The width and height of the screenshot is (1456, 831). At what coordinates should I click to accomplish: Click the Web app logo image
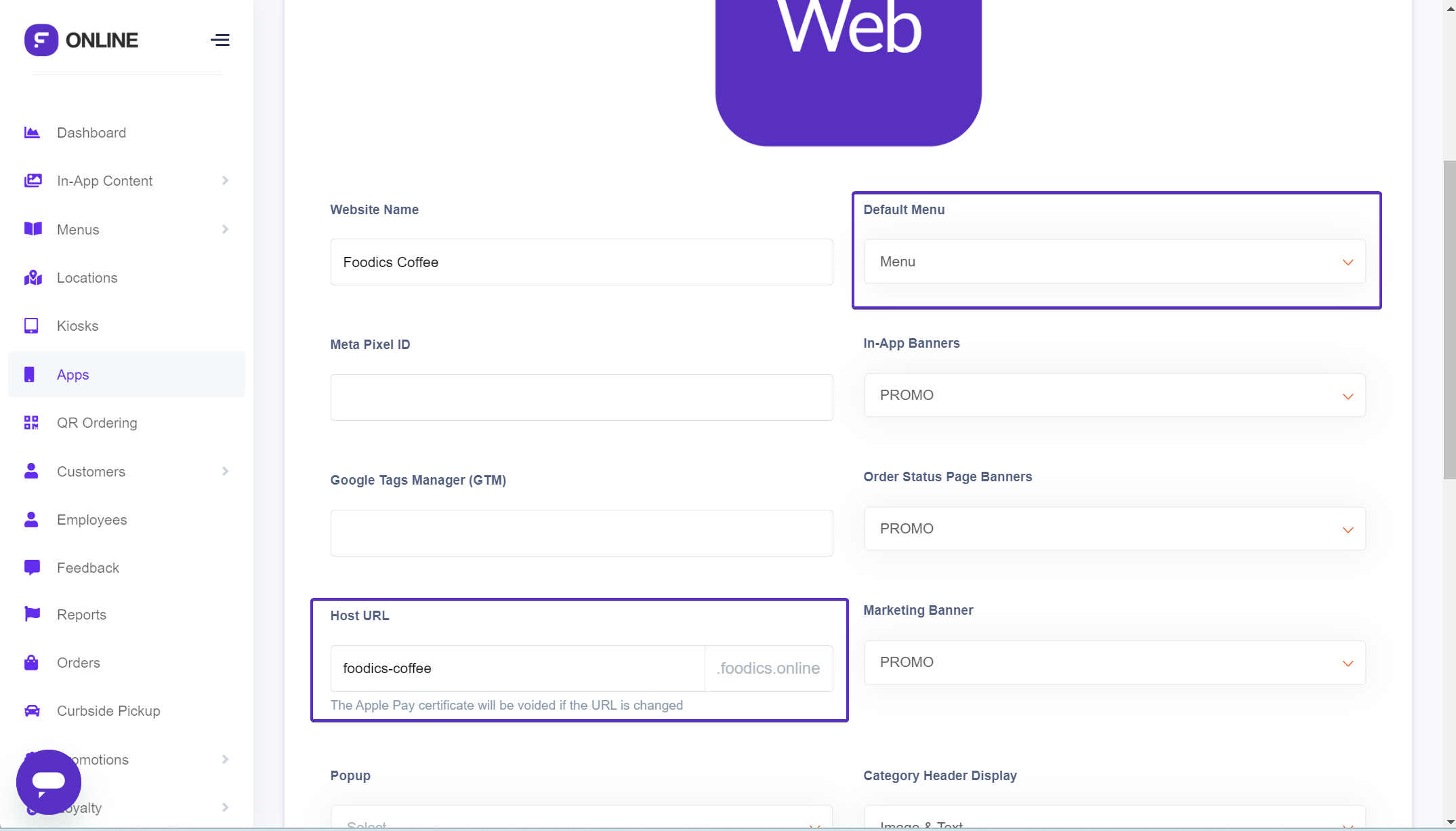848,73
